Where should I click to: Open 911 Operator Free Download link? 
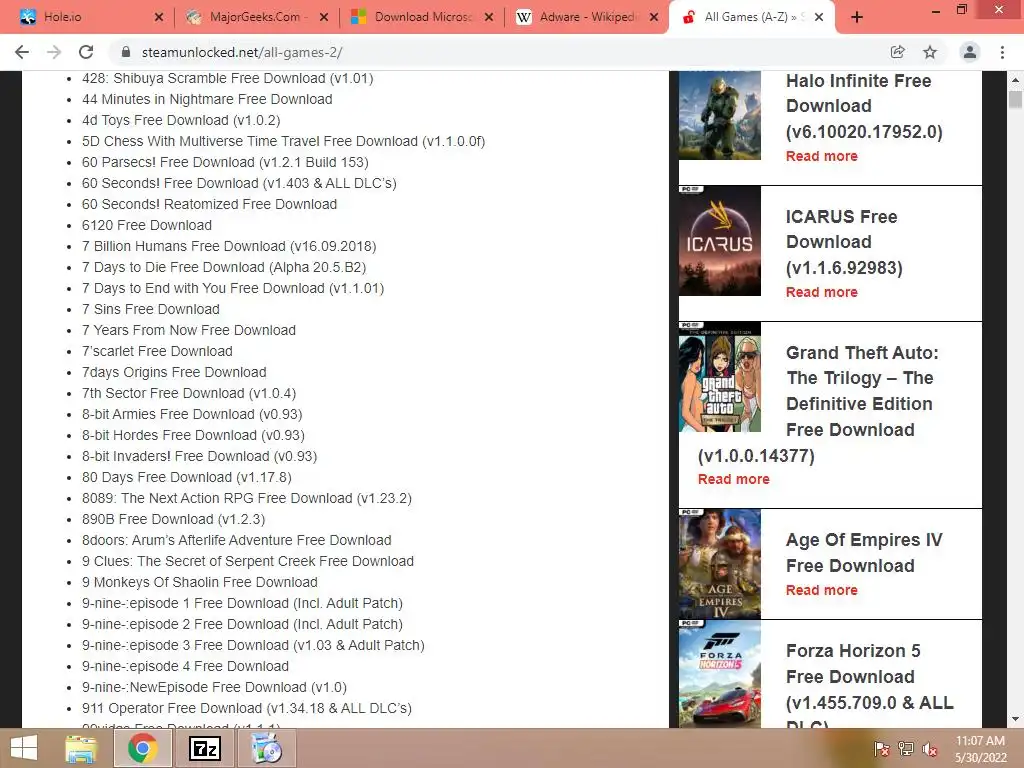click(247, 708)
